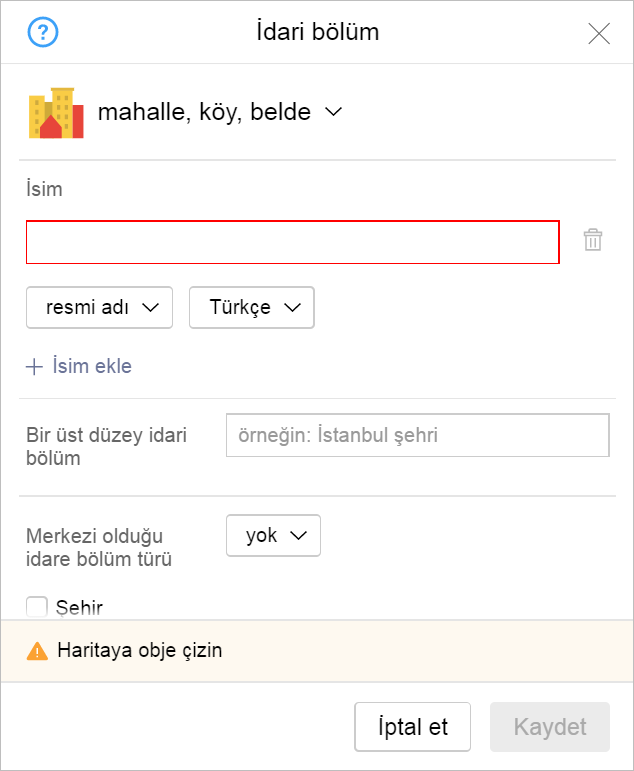Image resolution: width=634 pixels, height=771 pixels.
Task: Click the Bir üst düzey idari bölüm field
Action: (x=418, y=435)
